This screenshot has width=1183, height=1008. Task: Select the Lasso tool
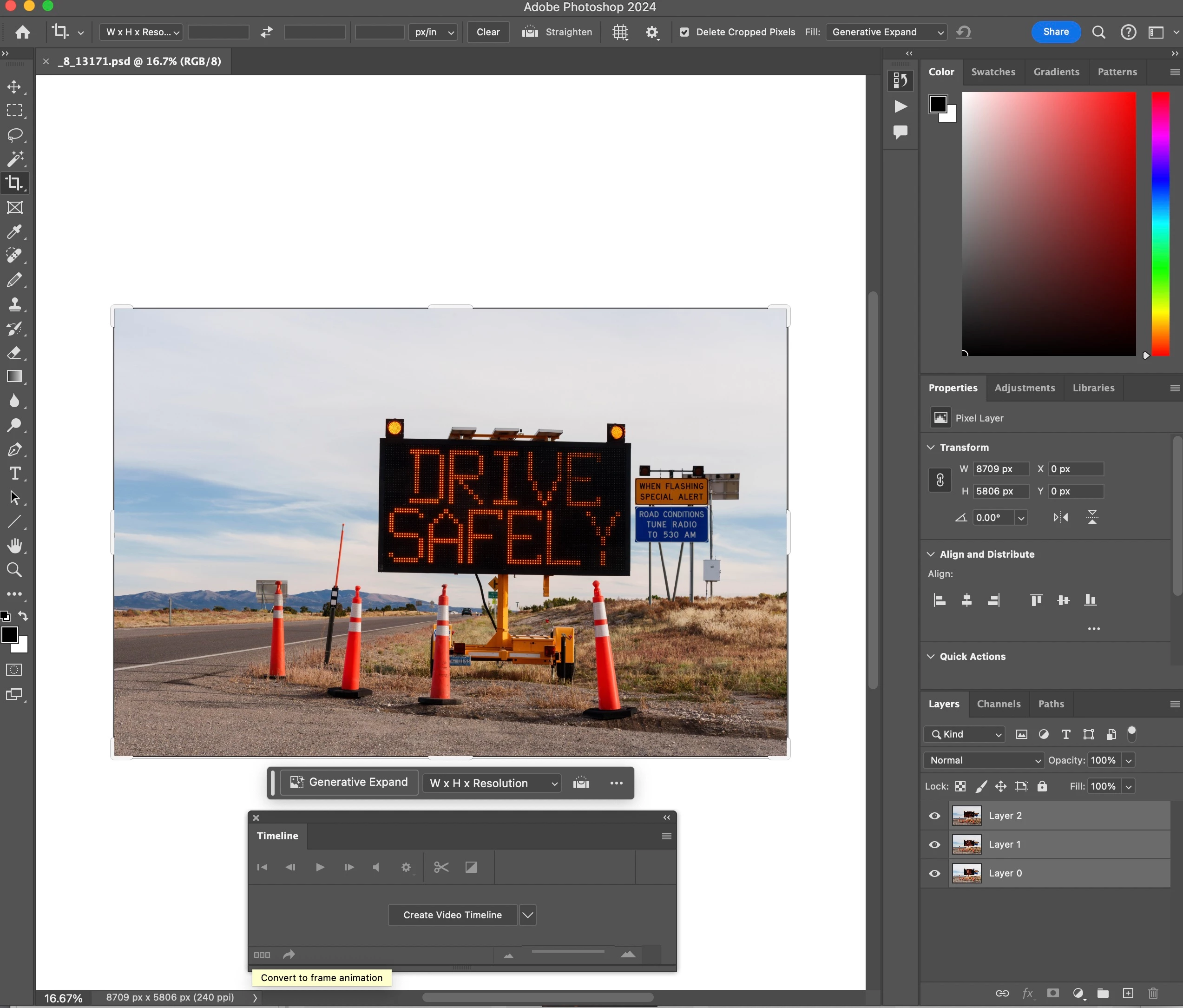(x=14, y=135)
